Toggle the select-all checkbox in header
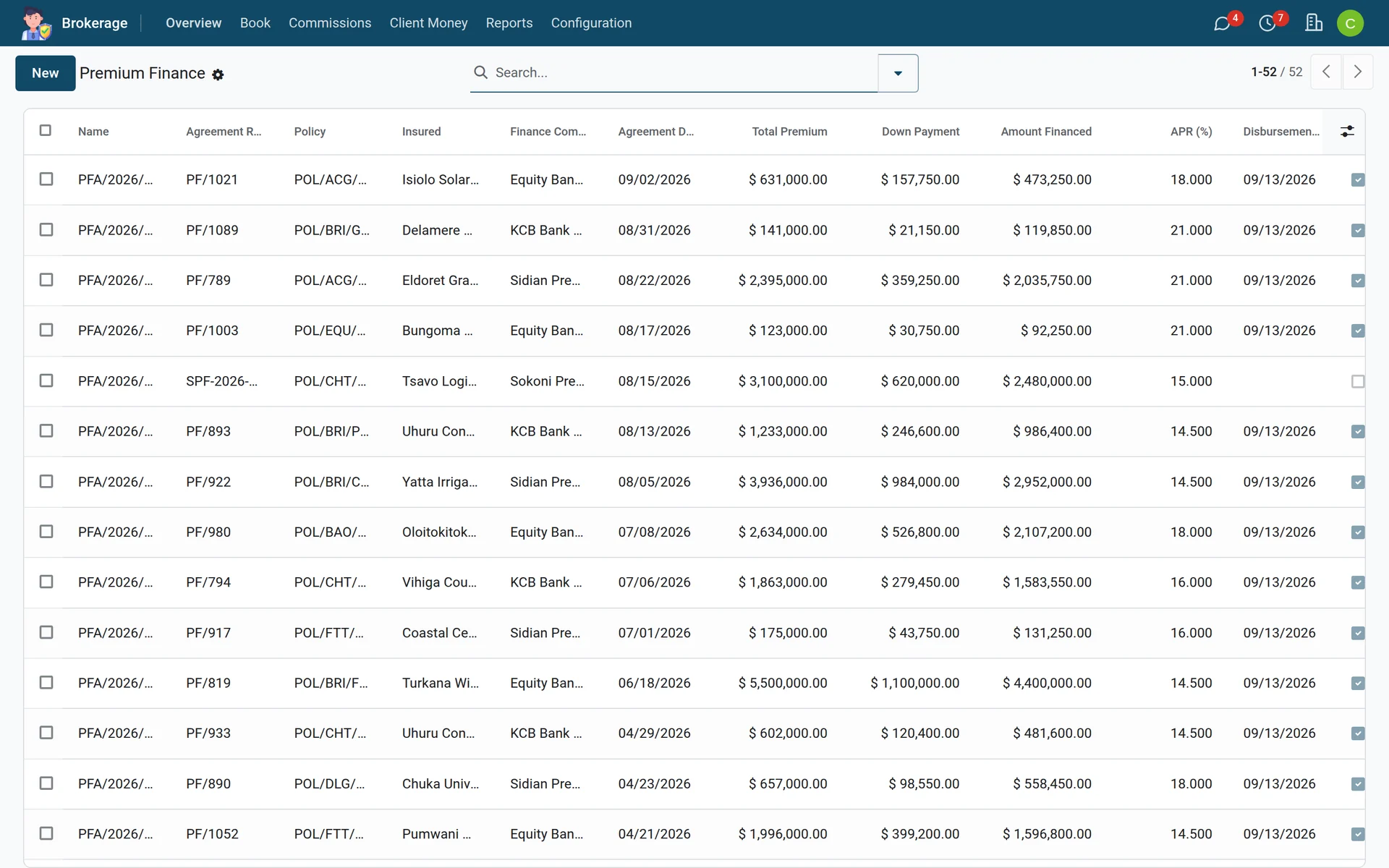 46,130
